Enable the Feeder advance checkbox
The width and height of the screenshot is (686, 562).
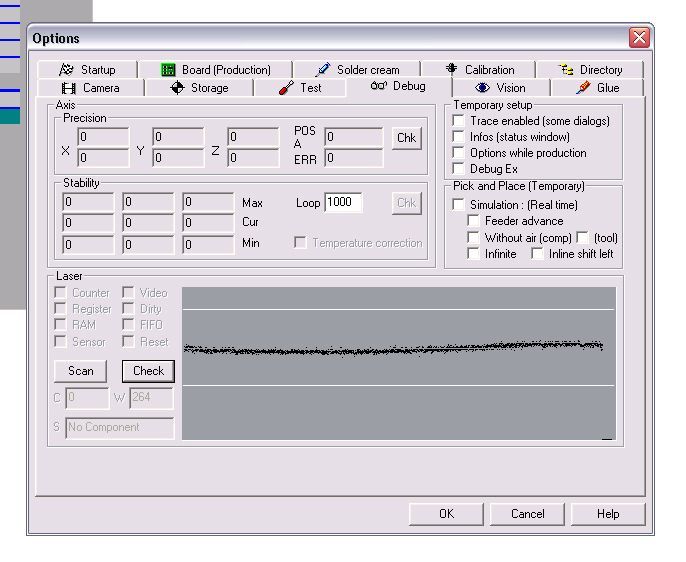(473, 221)
